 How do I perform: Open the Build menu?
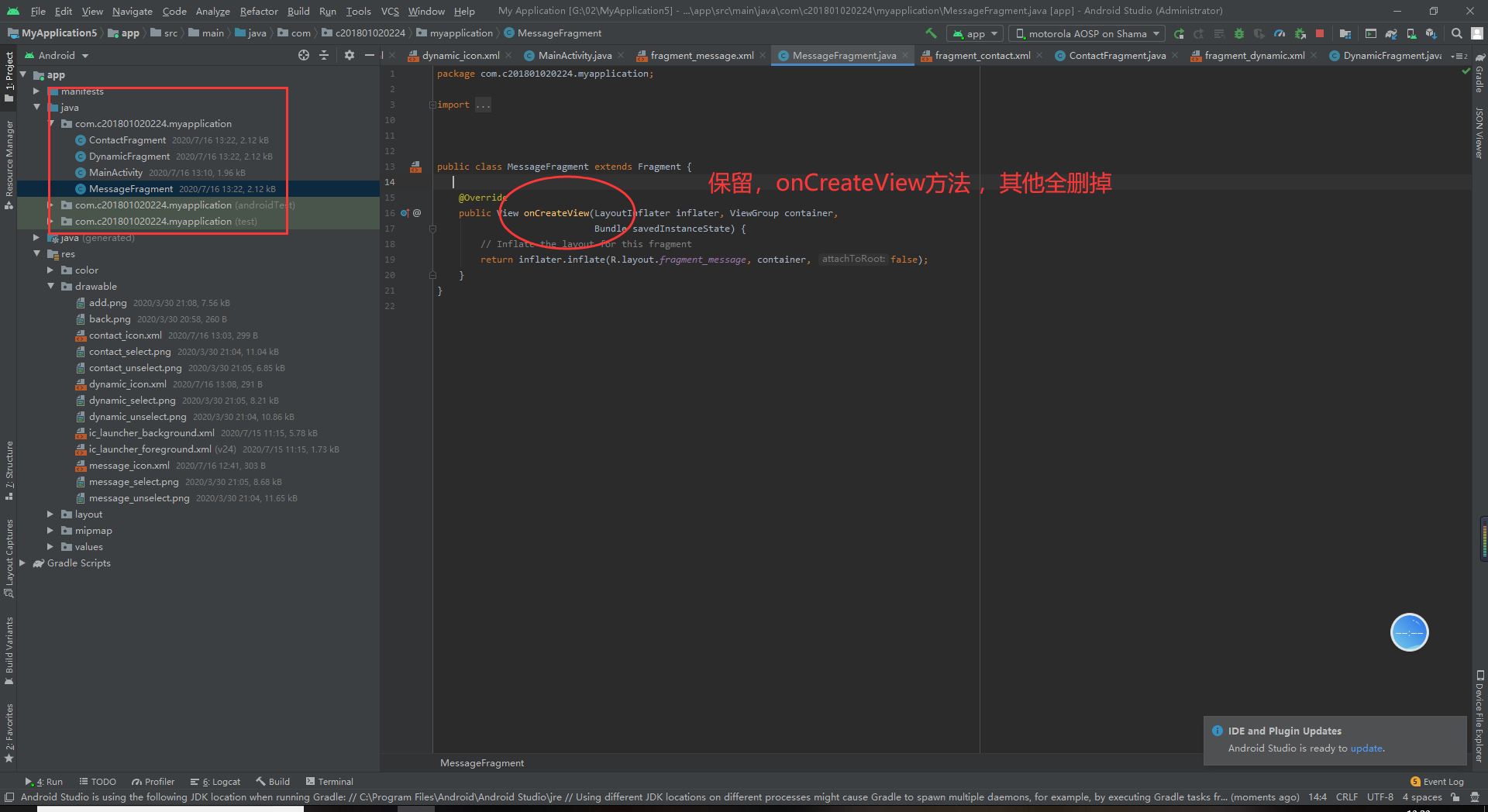[x=298, y=11]
